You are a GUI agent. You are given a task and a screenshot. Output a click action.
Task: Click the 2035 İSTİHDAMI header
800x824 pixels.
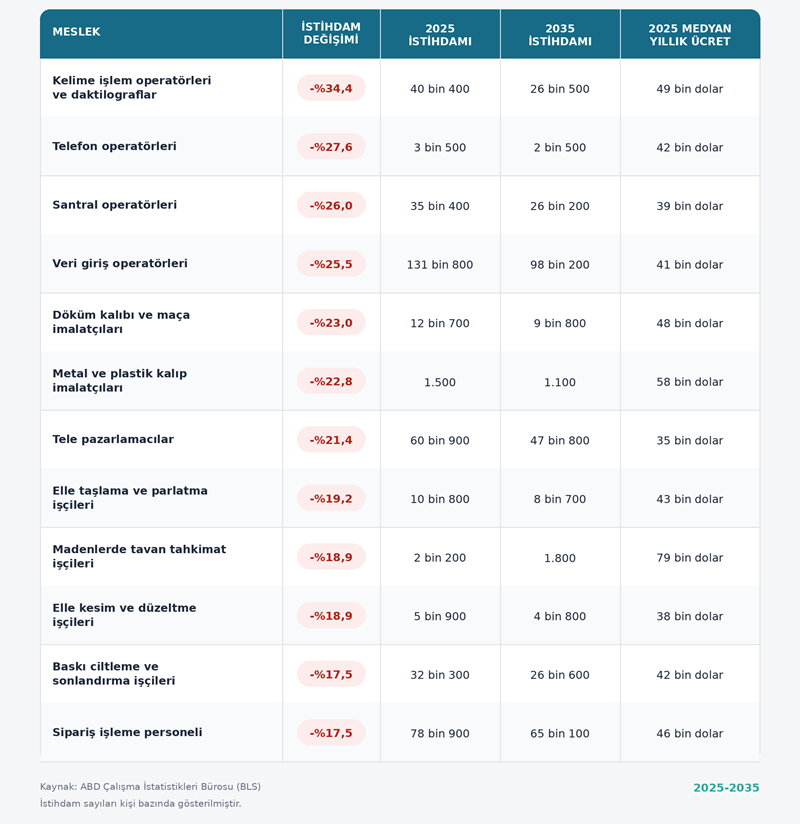click(560, 35)
